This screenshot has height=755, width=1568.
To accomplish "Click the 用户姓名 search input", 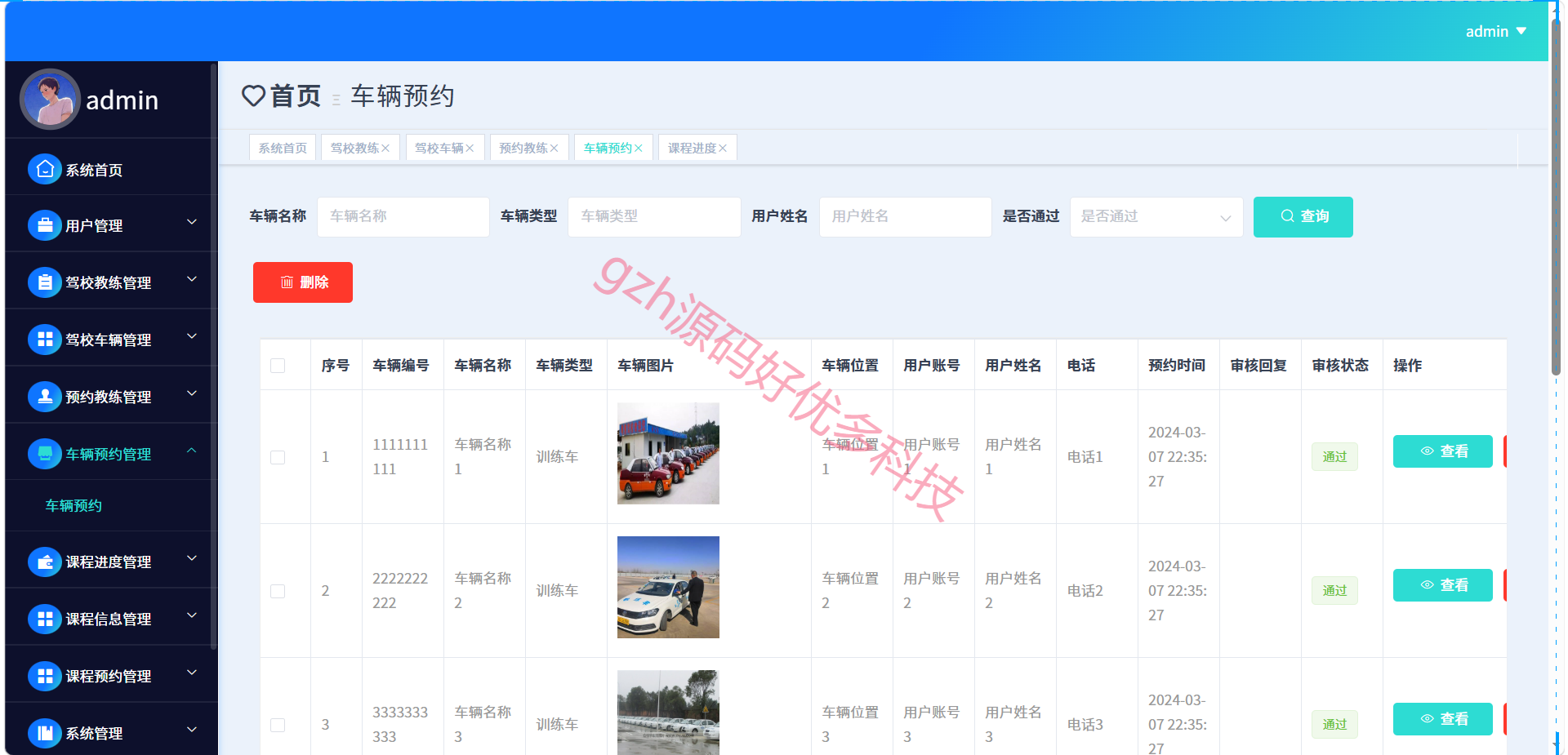I will [x=906, y=217].
